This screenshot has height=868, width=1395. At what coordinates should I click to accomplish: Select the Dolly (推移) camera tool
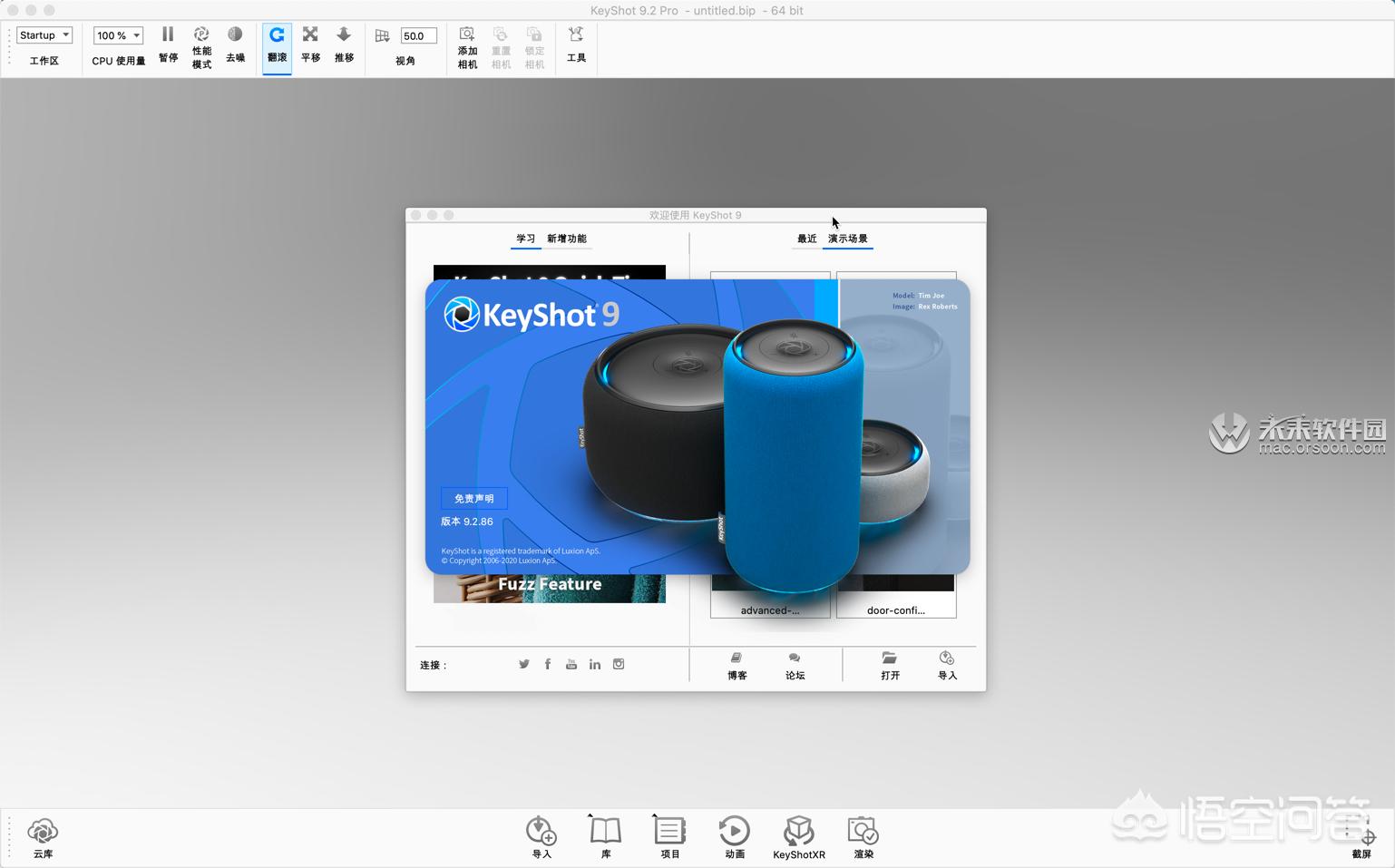click(344, 34)
